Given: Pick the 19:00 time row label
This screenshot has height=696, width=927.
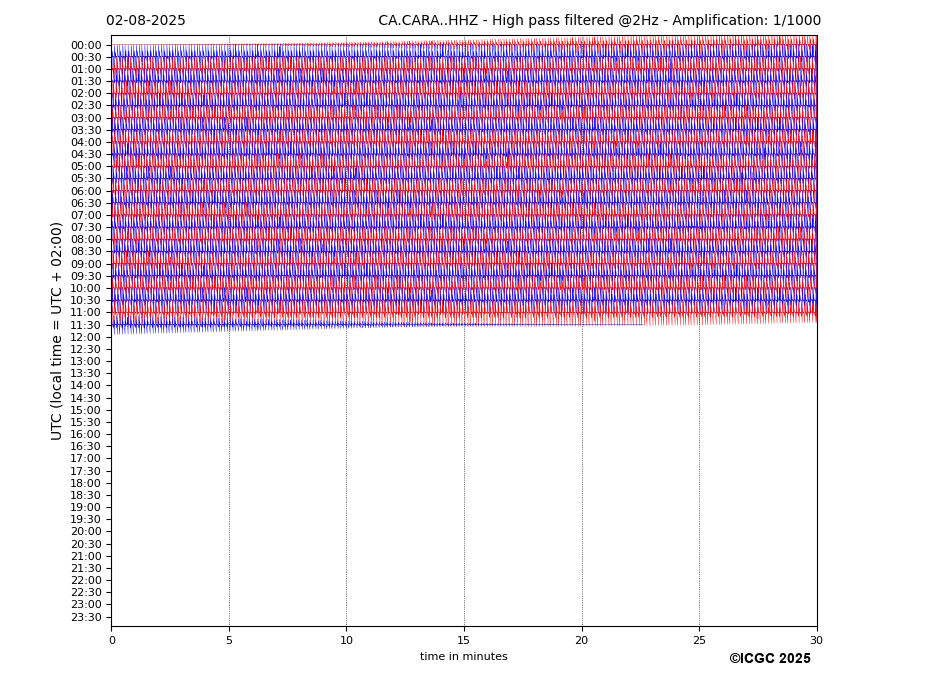Looking at the screenshot, I should (x=86, y=507).
